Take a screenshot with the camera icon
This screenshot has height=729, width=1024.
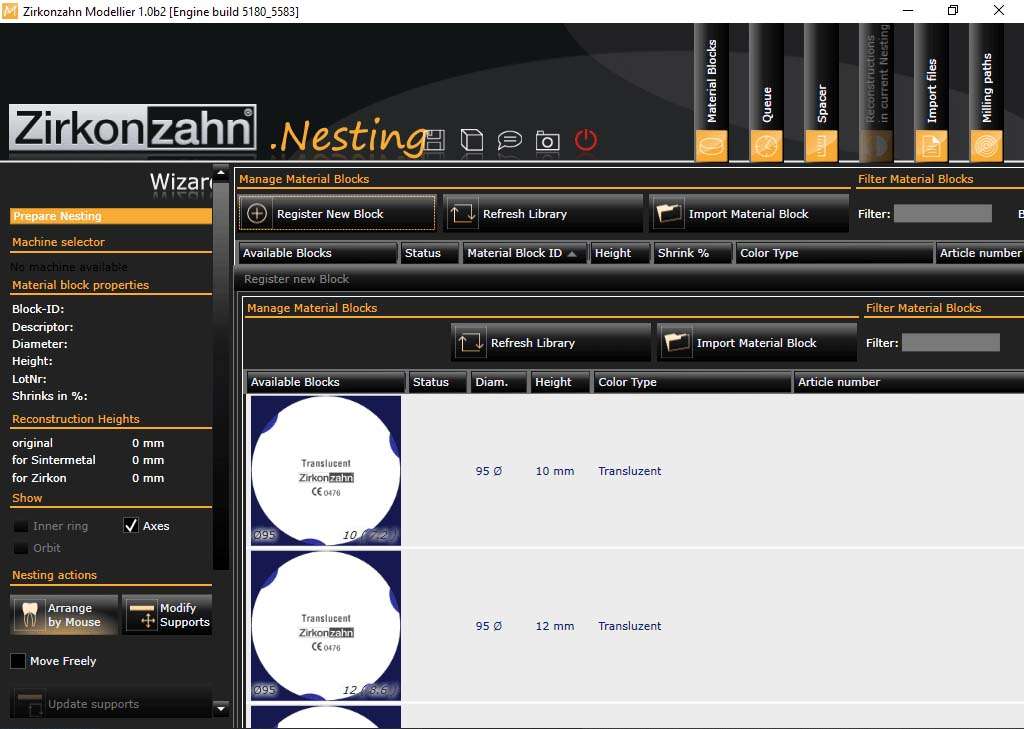pyautogui.click(x=547, y=141)
